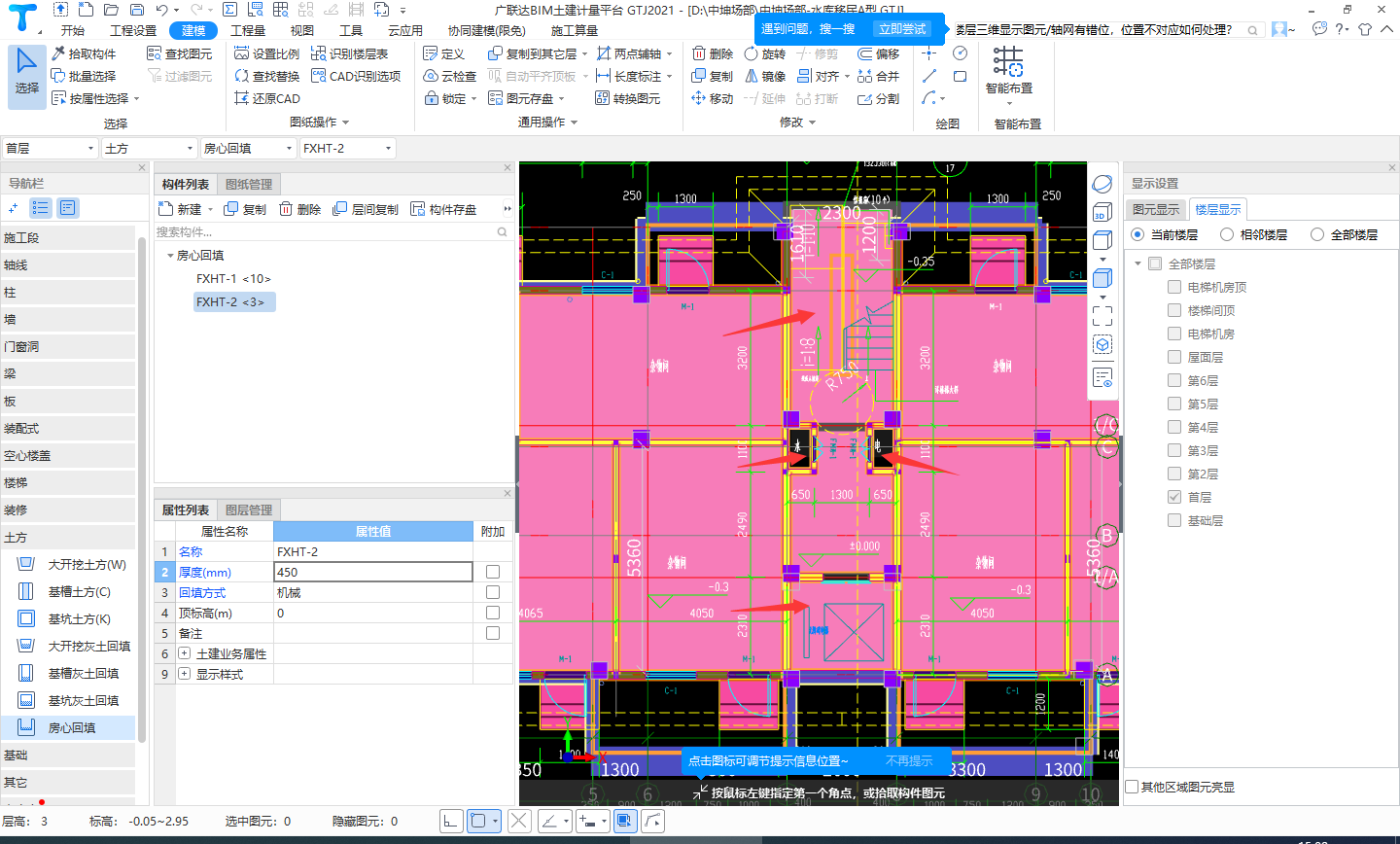The image size is (1400, 844).
Task: Check the 屋面层 floor checkbox
Action: tap(1174, 357)
